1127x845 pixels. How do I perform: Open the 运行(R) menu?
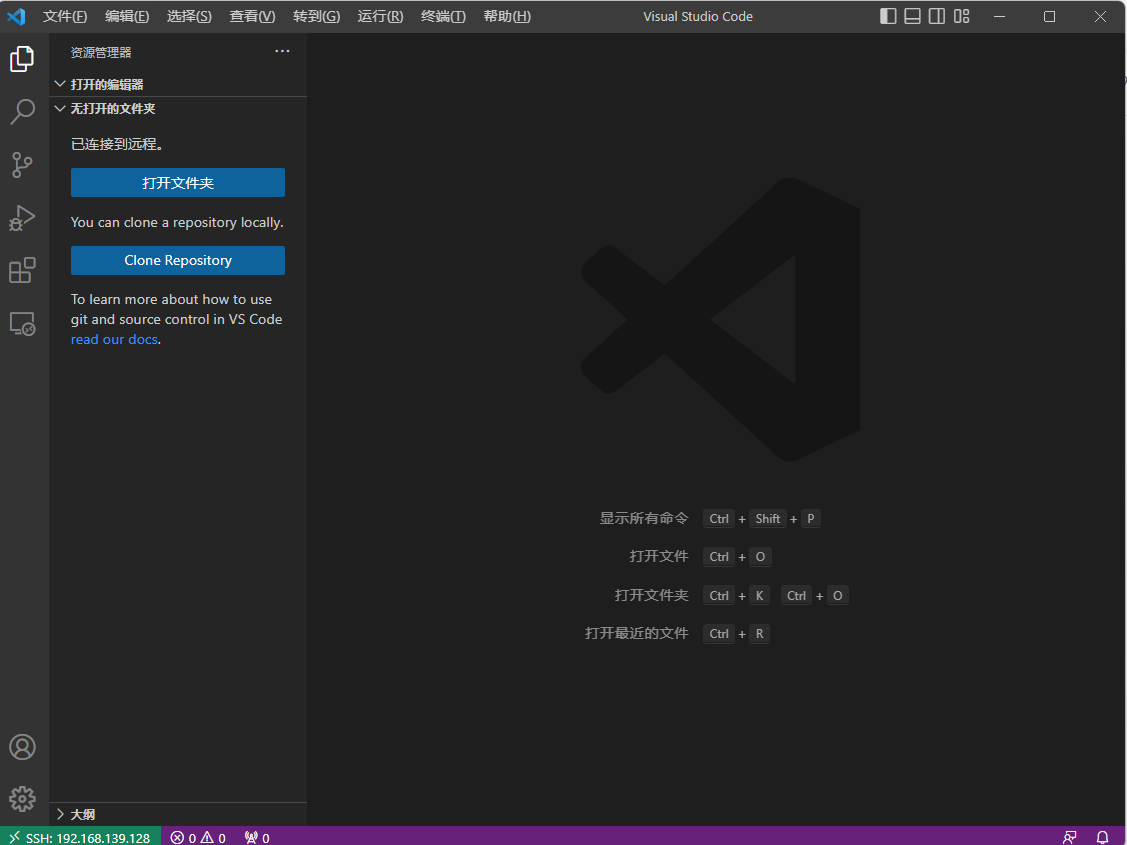tap(380, 16)
